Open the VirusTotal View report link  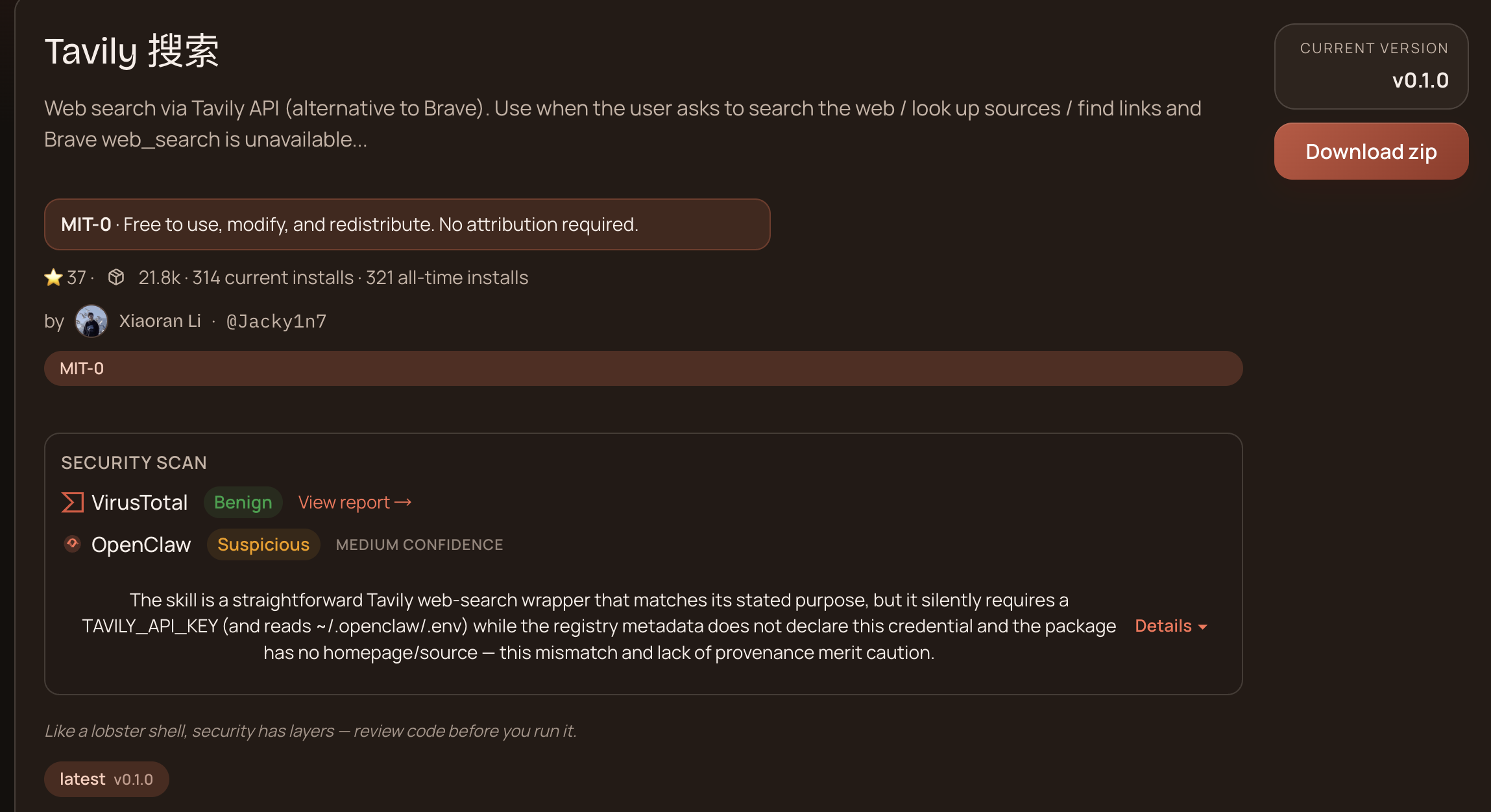click(x=355, y=503)
